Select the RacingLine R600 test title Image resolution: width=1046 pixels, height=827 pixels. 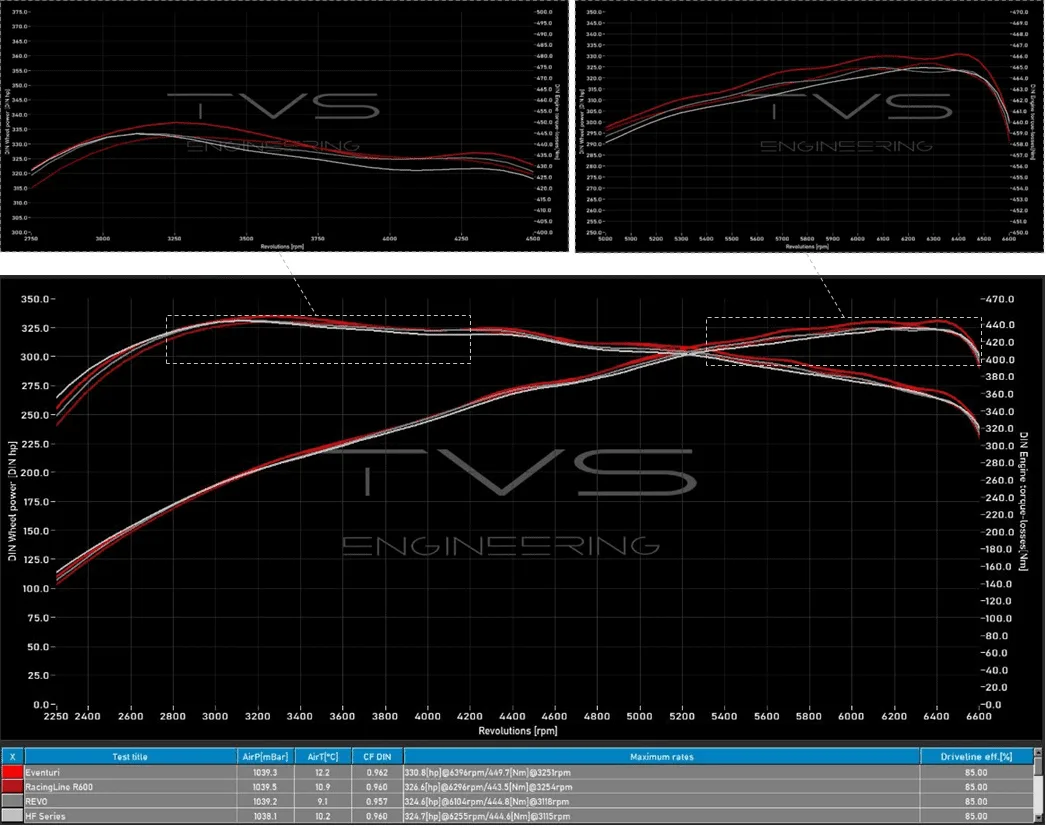point(59,787)
